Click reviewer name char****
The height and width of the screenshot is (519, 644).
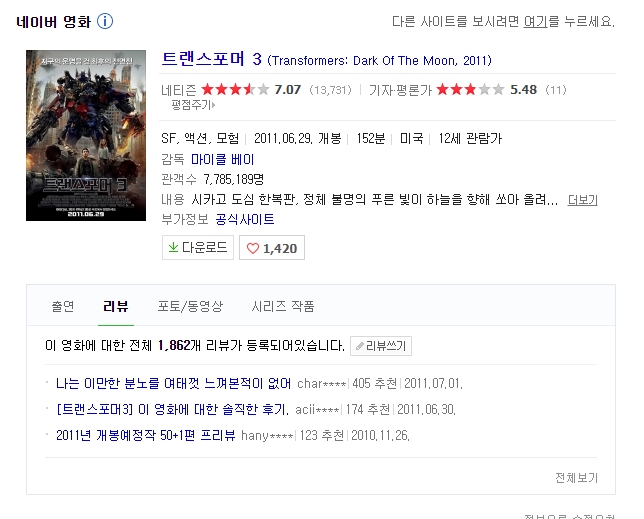(322, 384)
